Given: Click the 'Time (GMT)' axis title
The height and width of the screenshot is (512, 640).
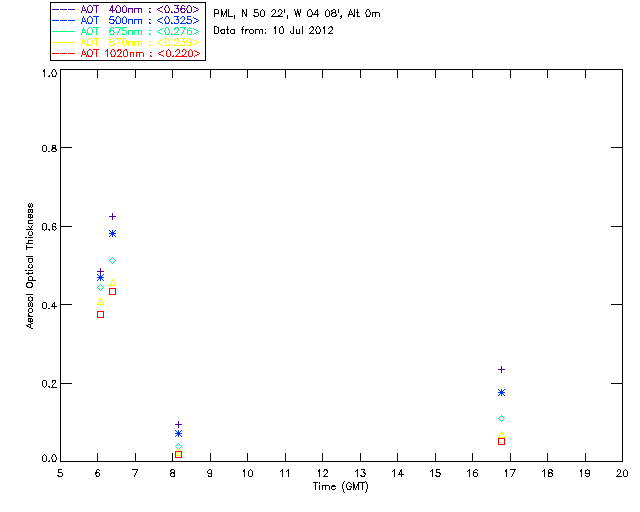Looking at the screenshot, I should click(340, 487).
